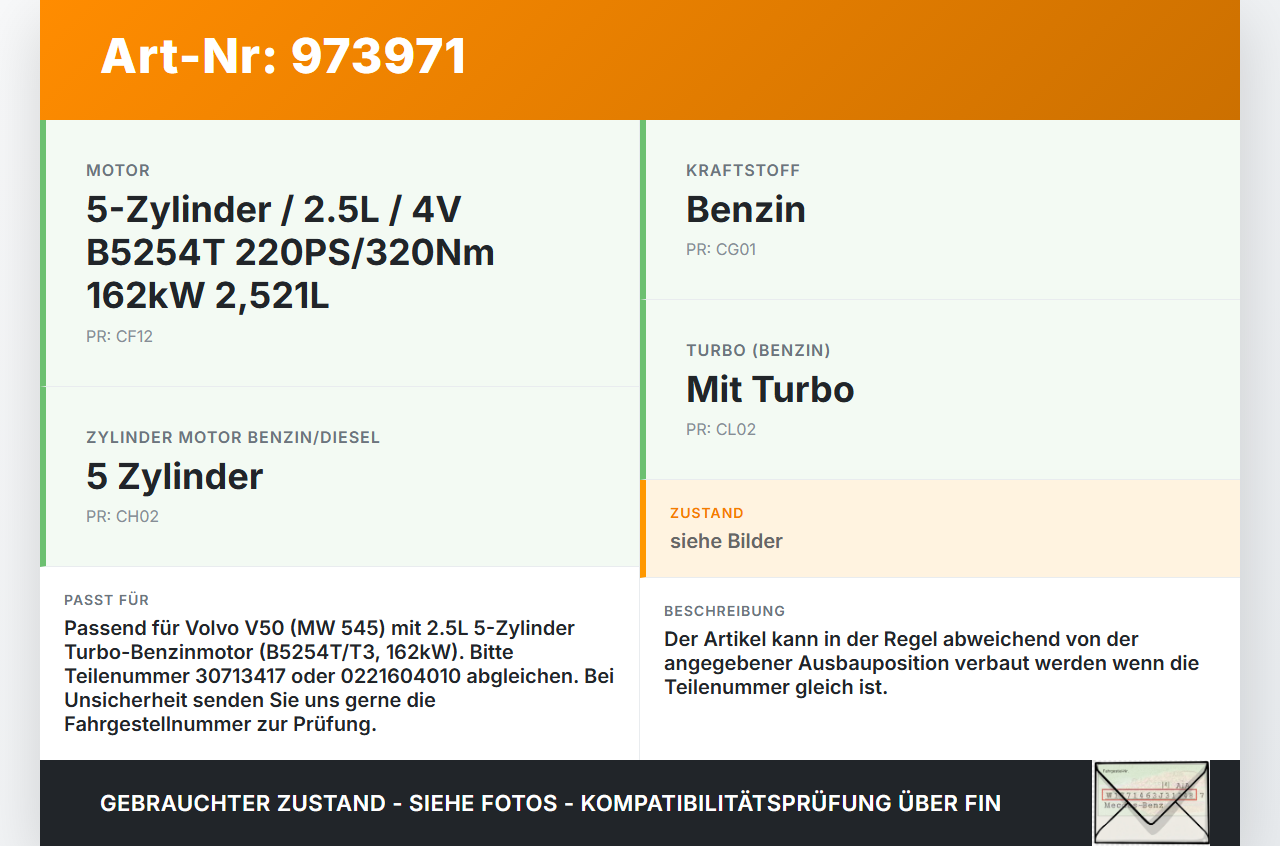Select the B5254T engine description text

coord(290,252)
